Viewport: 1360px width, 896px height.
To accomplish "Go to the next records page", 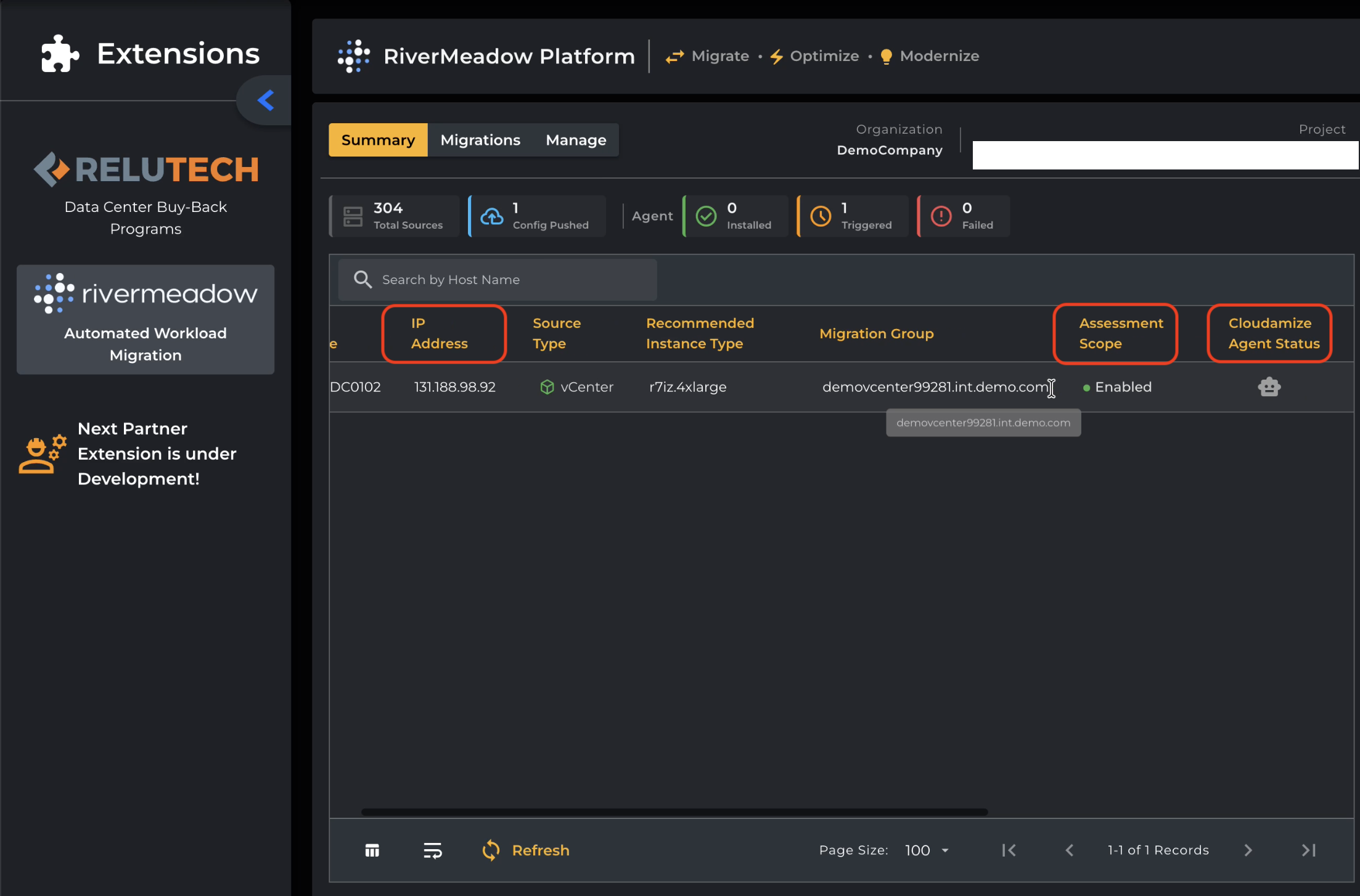I will click(1248, 850).
